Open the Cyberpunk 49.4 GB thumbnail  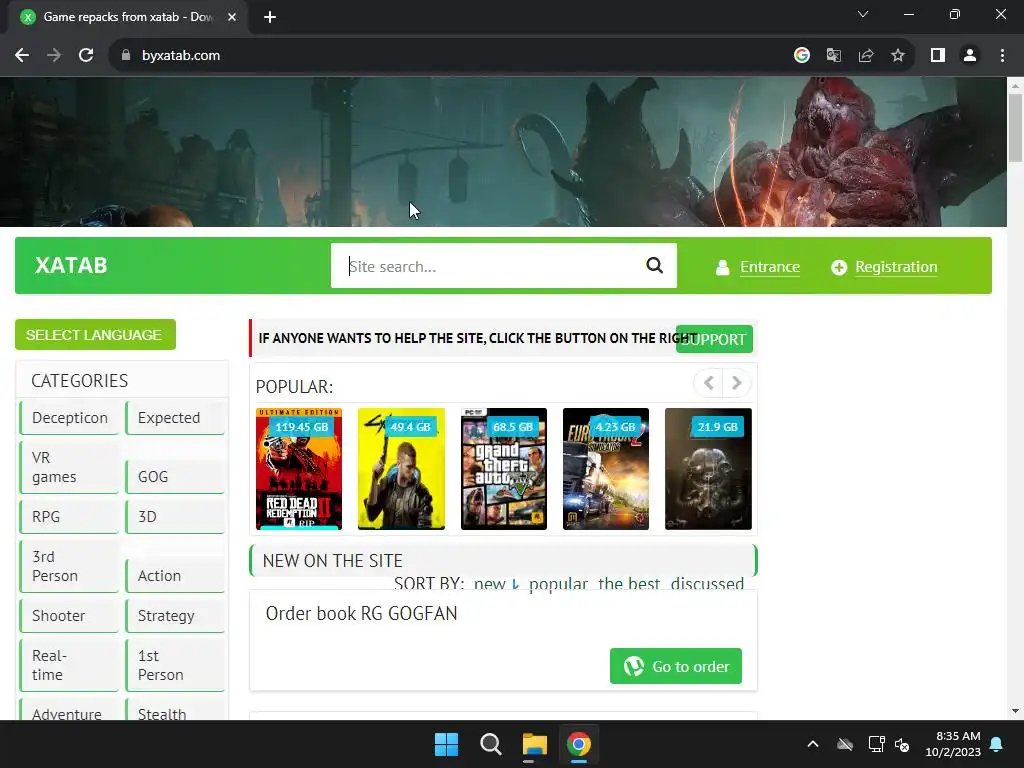pos(401,469)
